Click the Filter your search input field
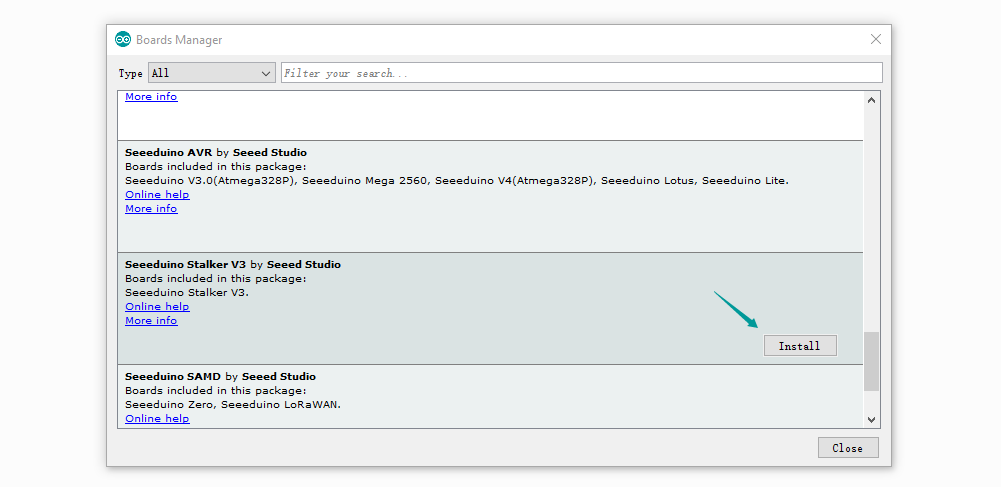Image resolution: width=1001 pixels, height=487 pixels. click(582, 73)
